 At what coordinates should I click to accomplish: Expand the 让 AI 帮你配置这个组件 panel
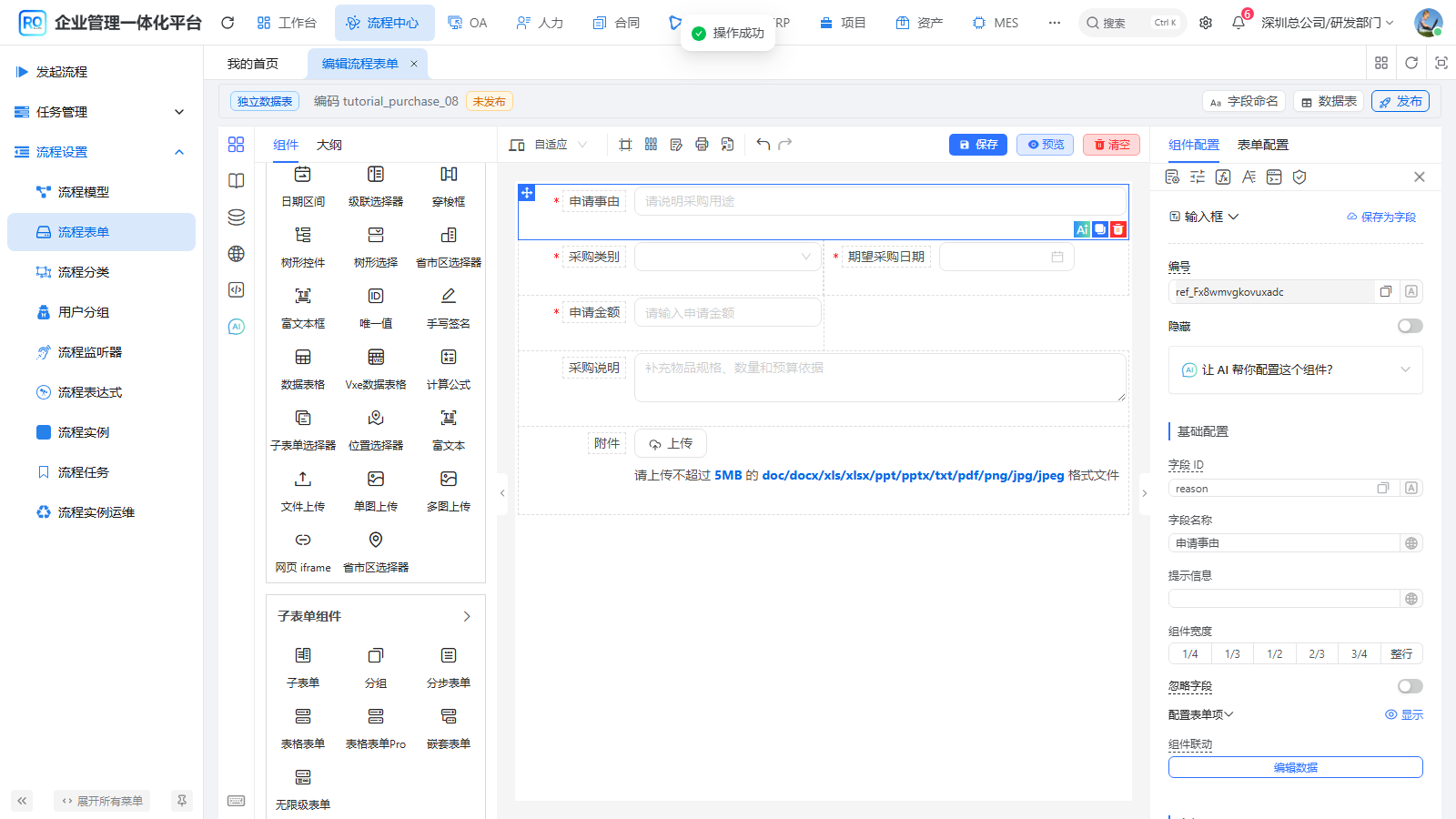tap(1296, 369)
